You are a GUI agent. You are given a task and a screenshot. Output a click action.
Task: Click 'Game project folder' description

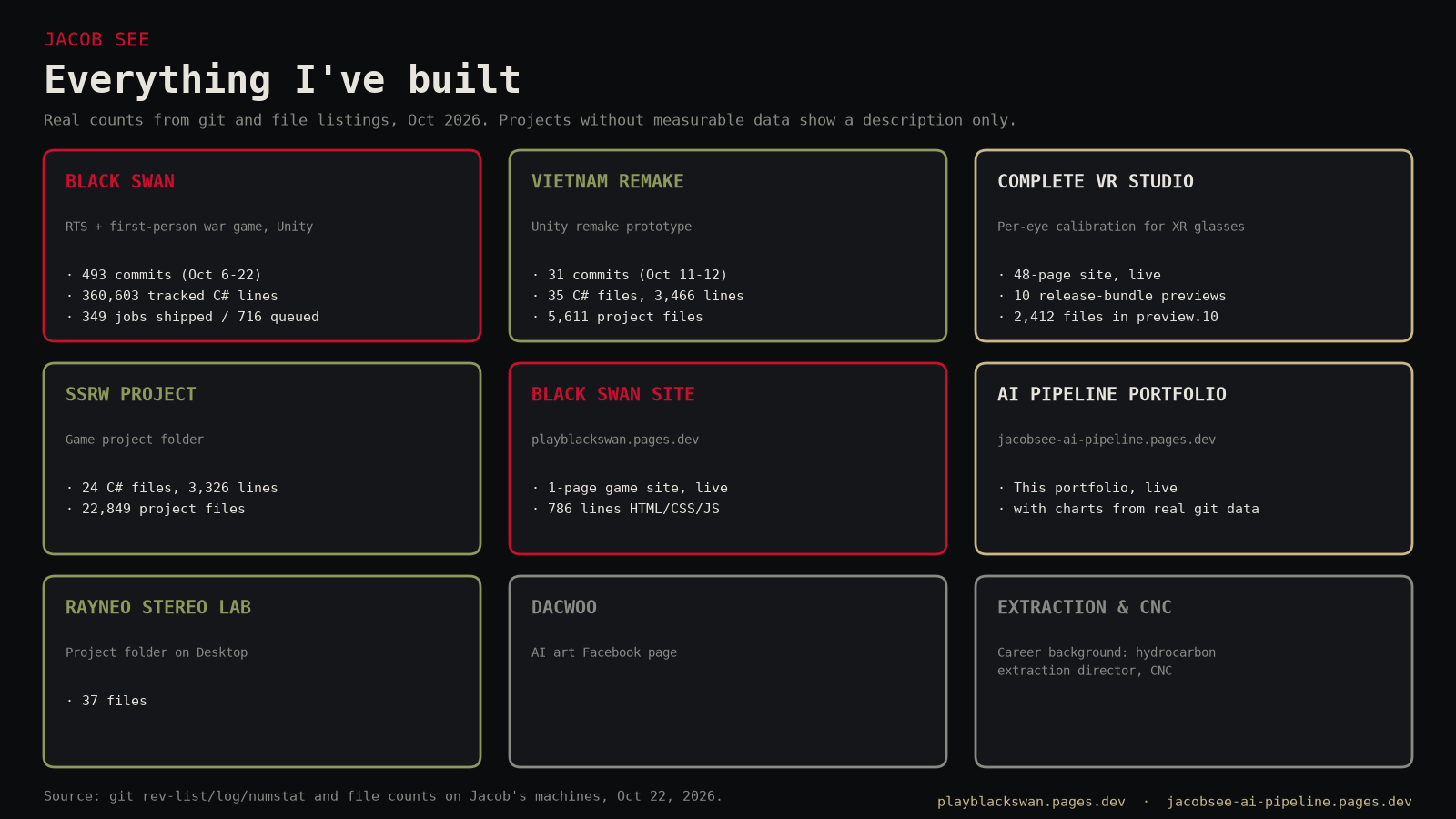coord(135,440)
